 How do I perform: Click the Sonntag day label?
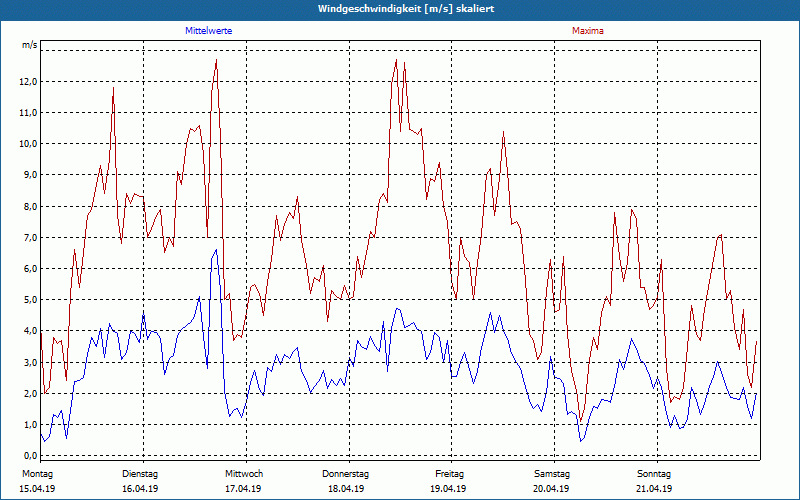(654, 474)
